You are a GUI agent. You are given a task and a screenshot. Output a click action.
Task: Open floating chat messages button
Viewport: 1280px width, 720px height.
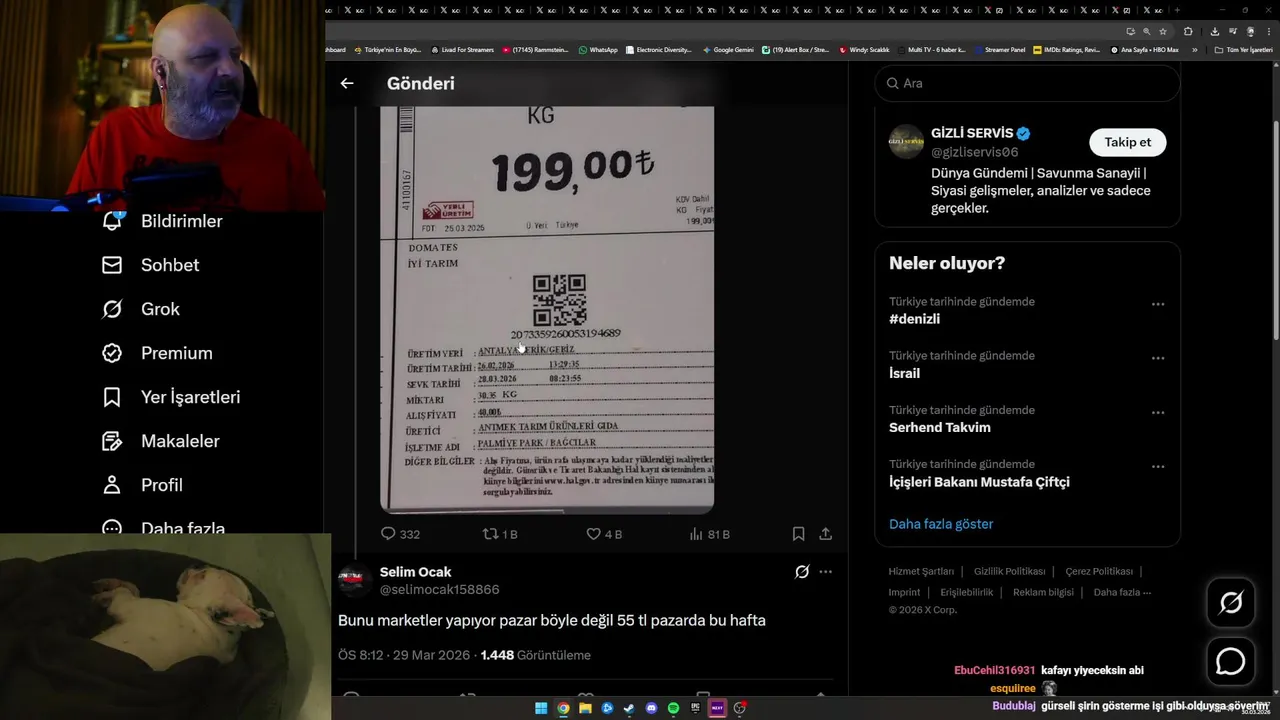(1230, 661)
